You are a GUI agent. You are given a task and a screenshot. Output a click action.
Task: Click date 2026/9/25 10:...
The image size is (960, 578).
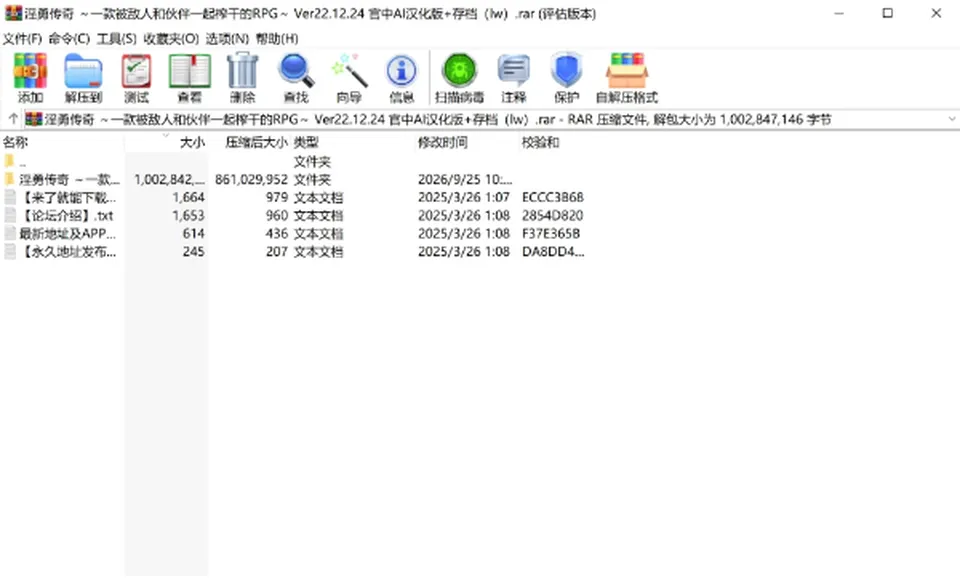(x=465, y=179)
